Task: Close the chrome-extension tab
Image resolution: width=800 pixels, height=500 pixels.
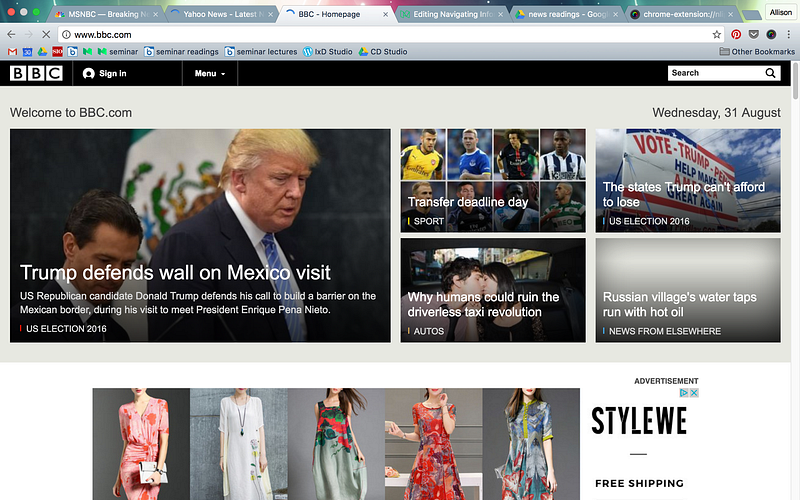Action: pyautogui.click(x=731, y=14)
